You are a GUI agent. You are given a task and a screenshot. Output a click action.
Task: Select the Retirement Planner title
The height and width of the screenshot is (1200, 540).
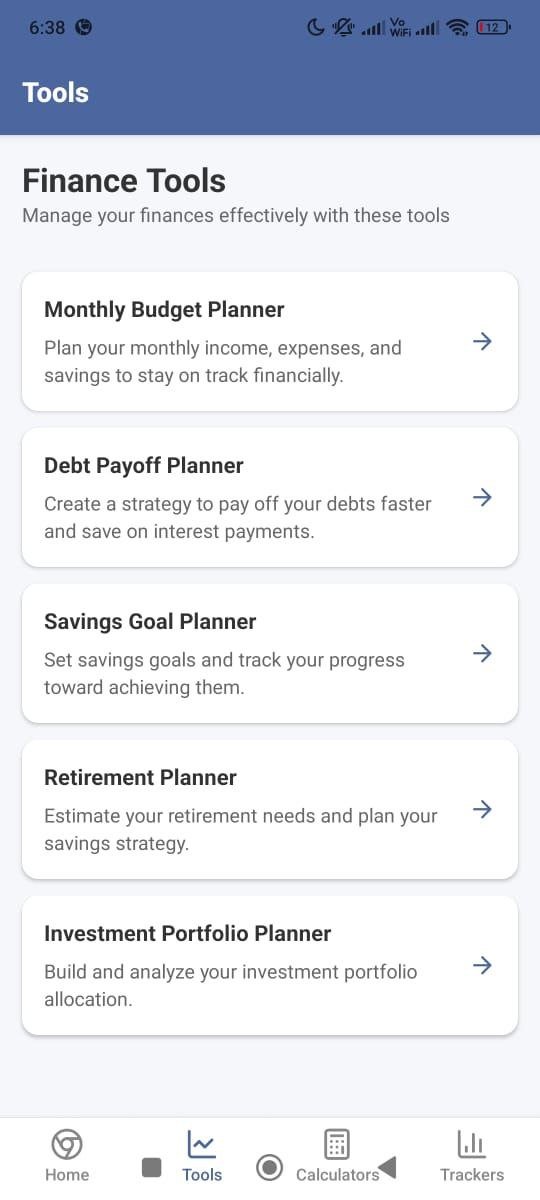point(141,778)
